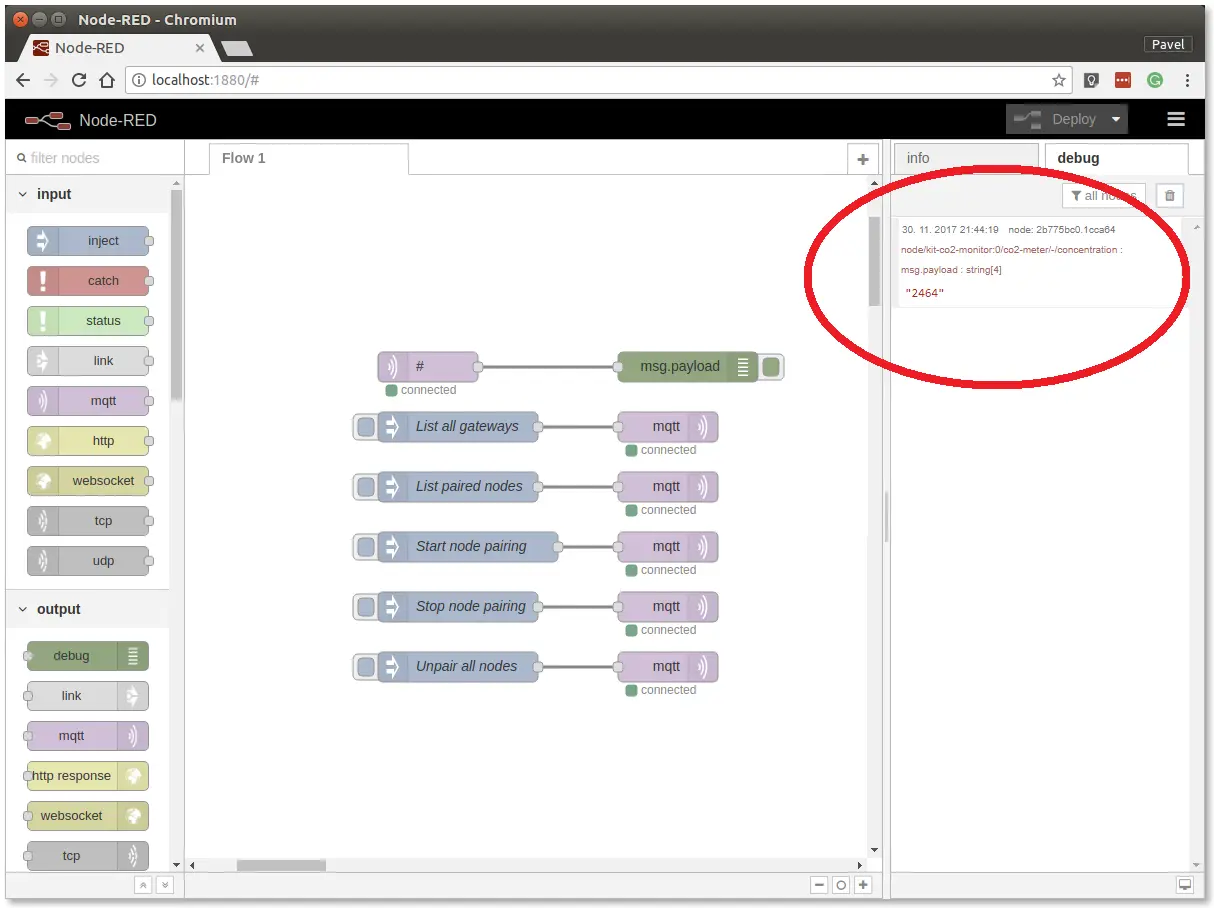Screen dimensions: 1214x908
Task: Click the co2-meter concentration topic text
Action: [x=1011, y=250]
